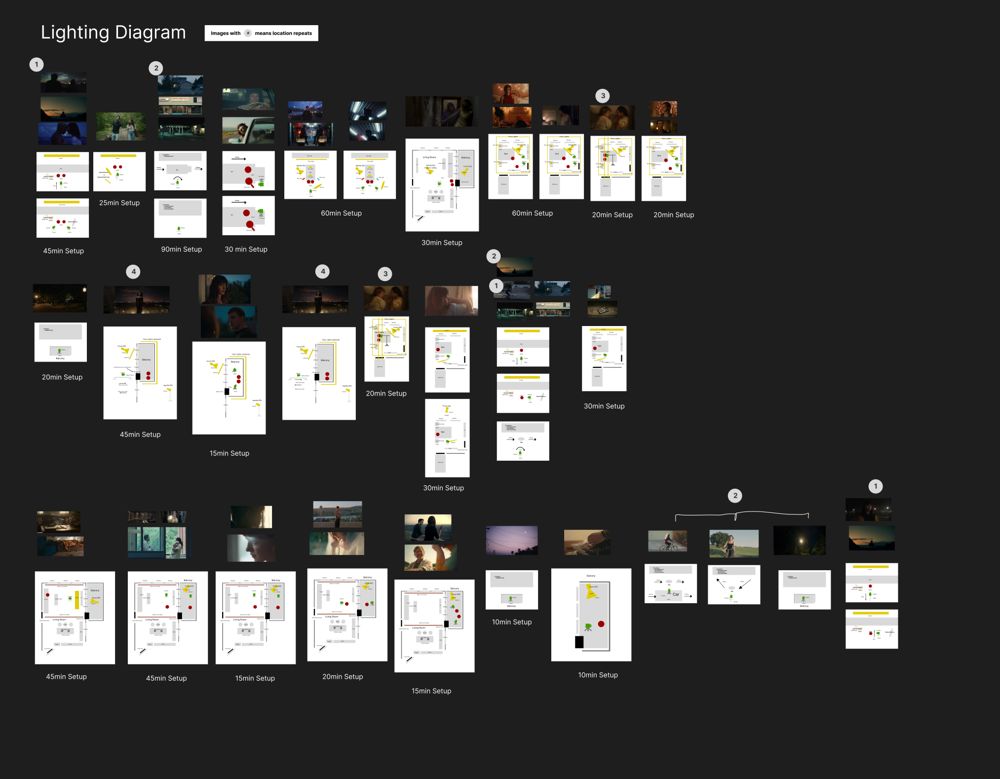
Task: Click the tall balcony diagram above lower "10min Setup"
Action: (x=591, y=615)
